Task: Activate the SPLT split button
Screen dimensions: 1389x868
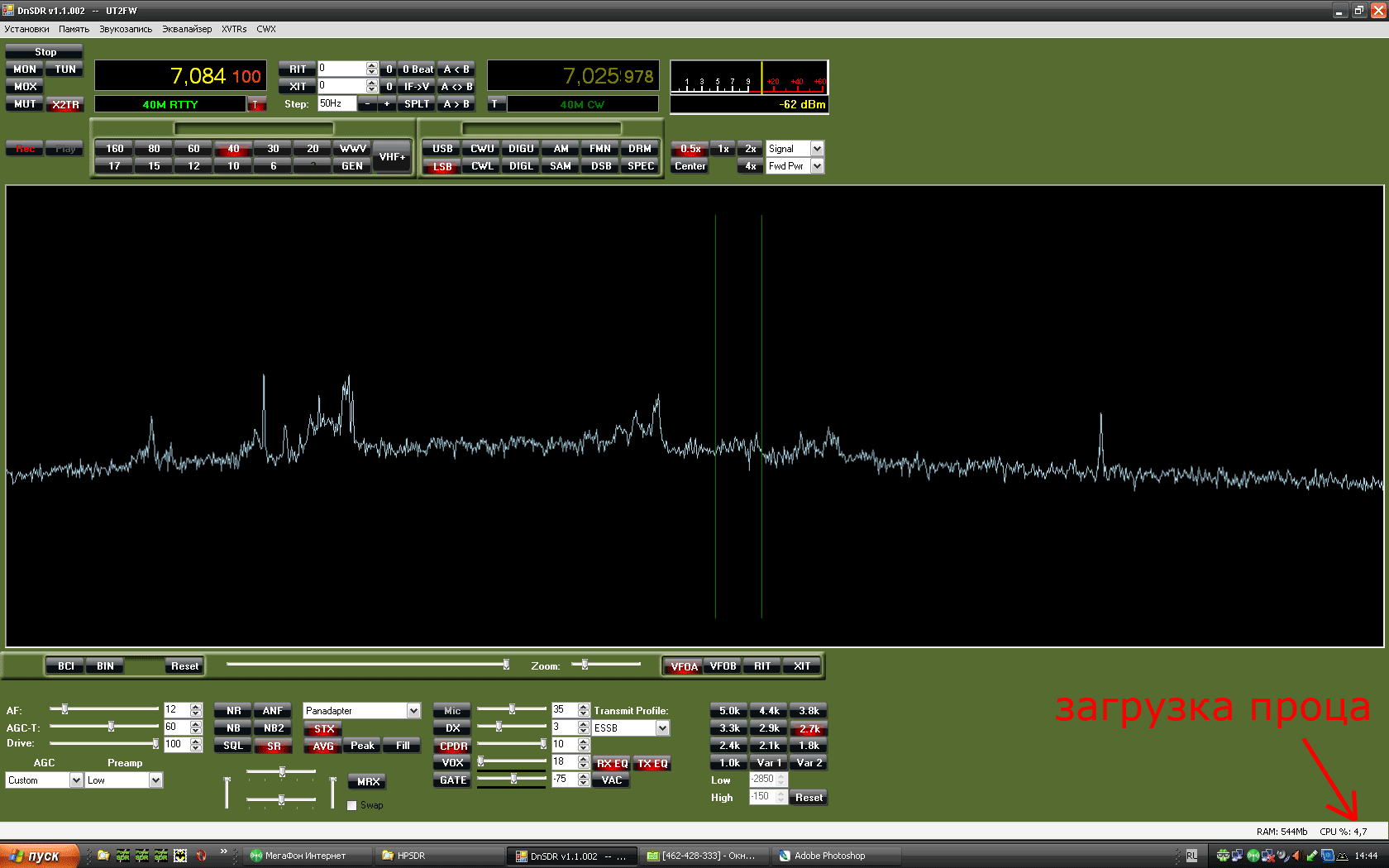Action: [417, 104]
